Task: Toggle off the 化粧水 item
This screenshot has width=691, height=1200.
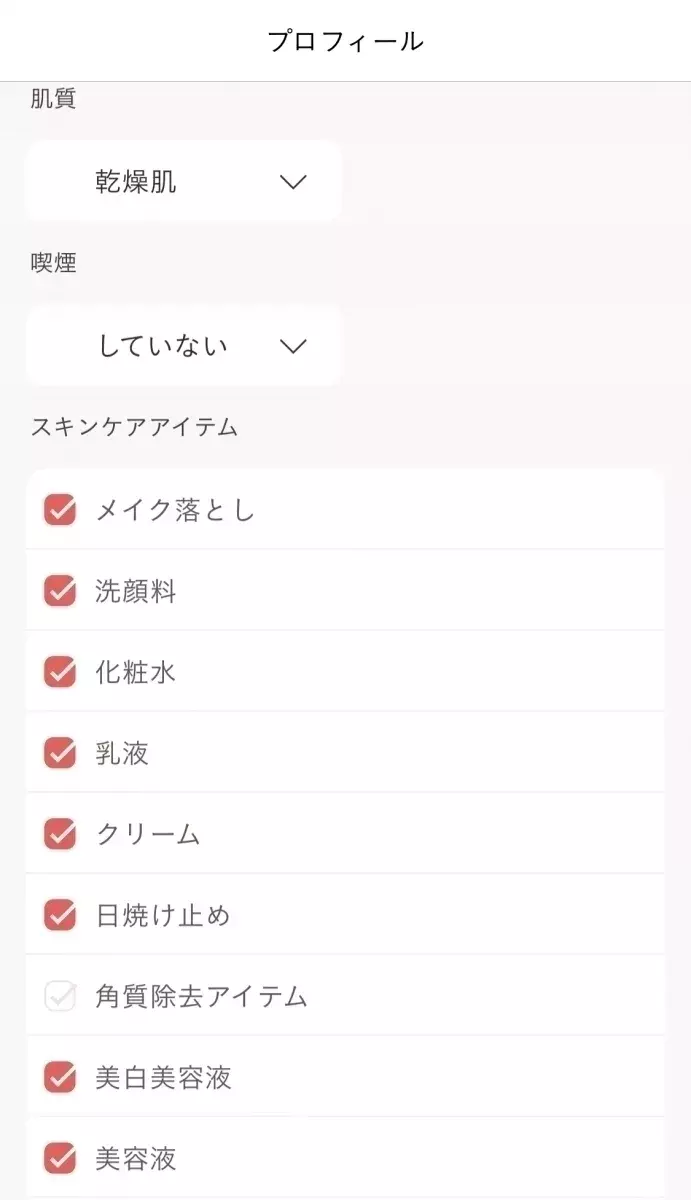Action: (59, 672)
